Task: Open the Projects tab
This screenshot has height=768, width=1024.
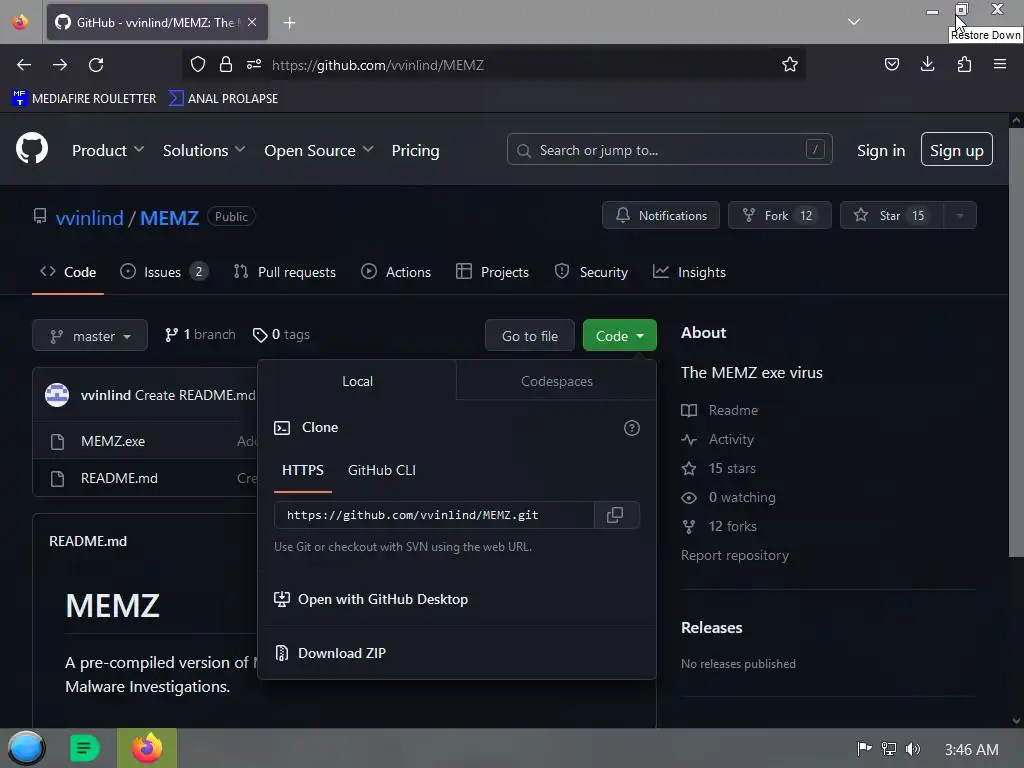Action: tap(492, 272)
